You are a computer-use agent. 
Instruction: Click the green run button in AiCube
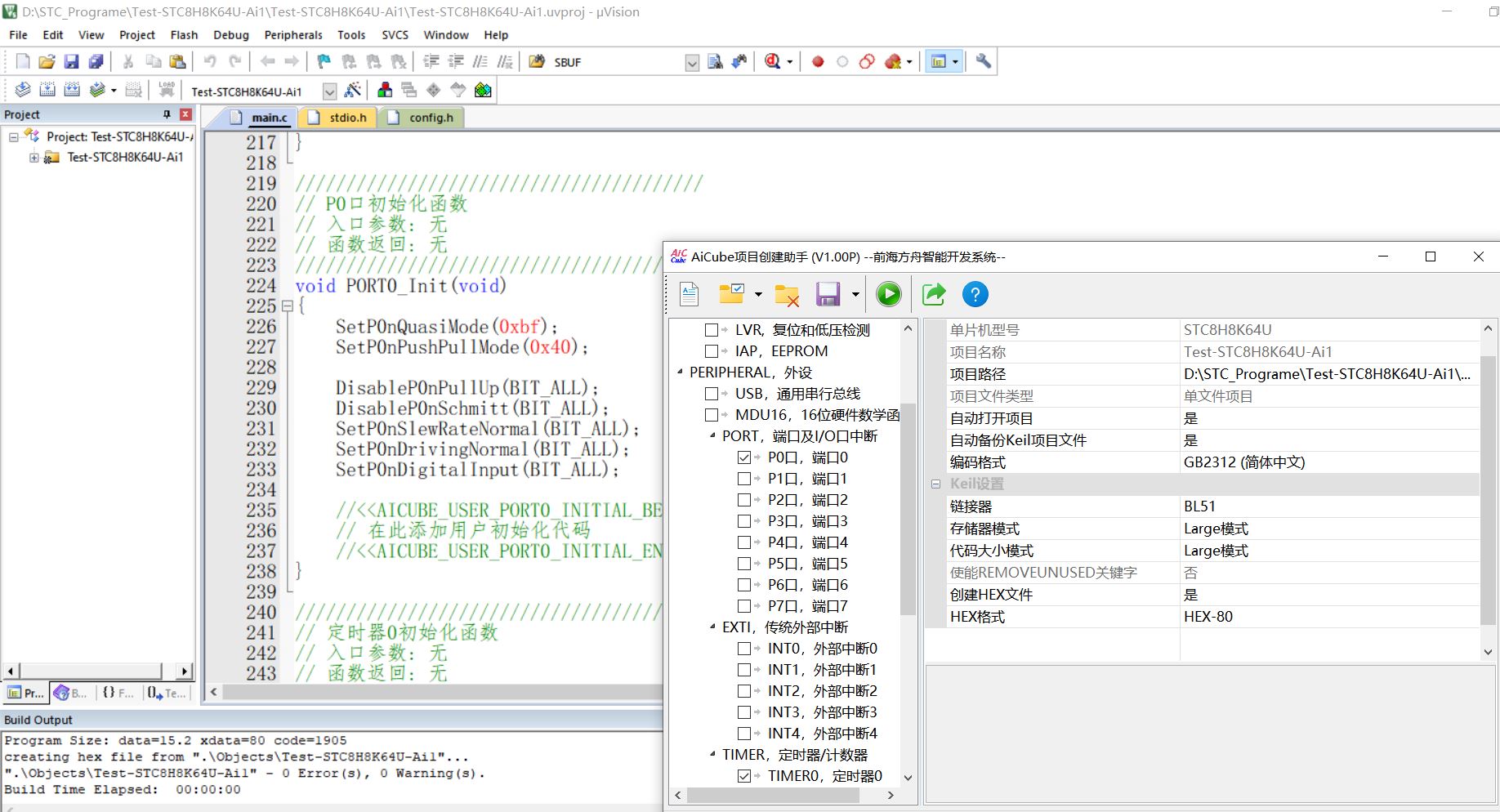[x=888, y=294]
